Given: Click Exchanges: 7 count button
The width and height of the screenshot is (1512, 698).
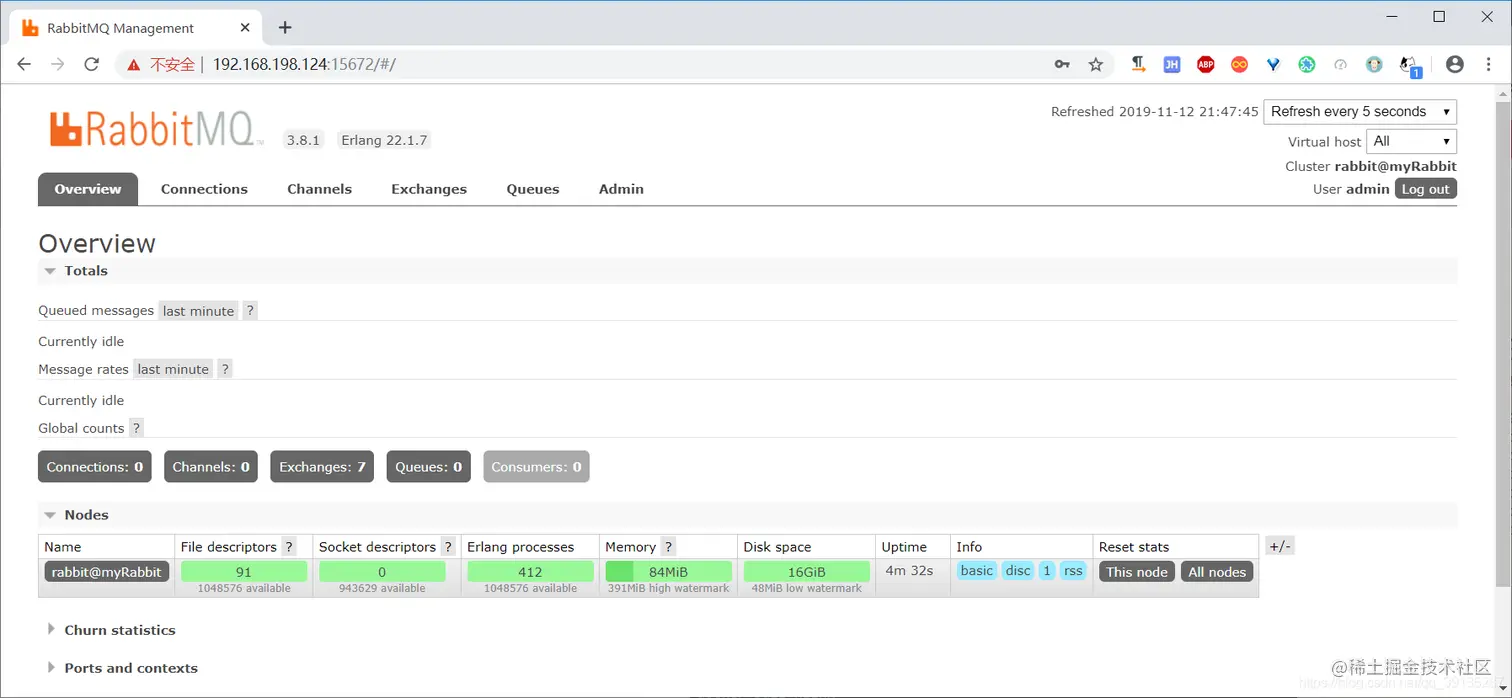Looking at the screenshot, I should coord(322,467).
